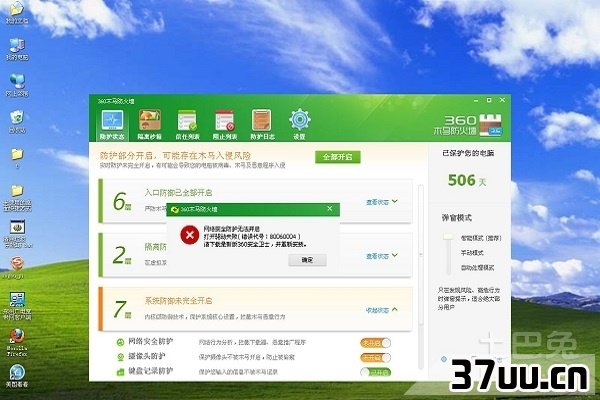The width and height of the screenshot is (600, 400).
Task: Select the window-shaped desktop icon with emblem
Action: point(17,233)
